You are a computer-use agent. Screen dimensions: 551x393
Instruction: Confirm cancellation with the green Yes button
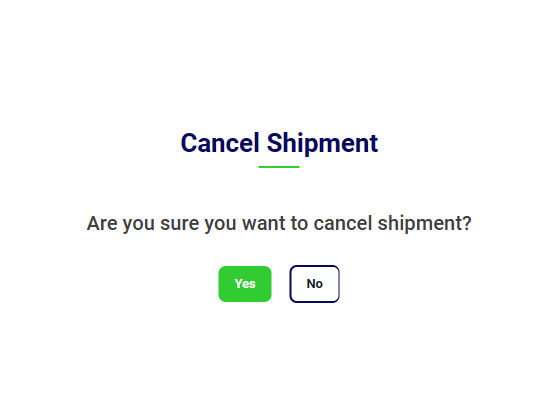click(x=245, y=284)
